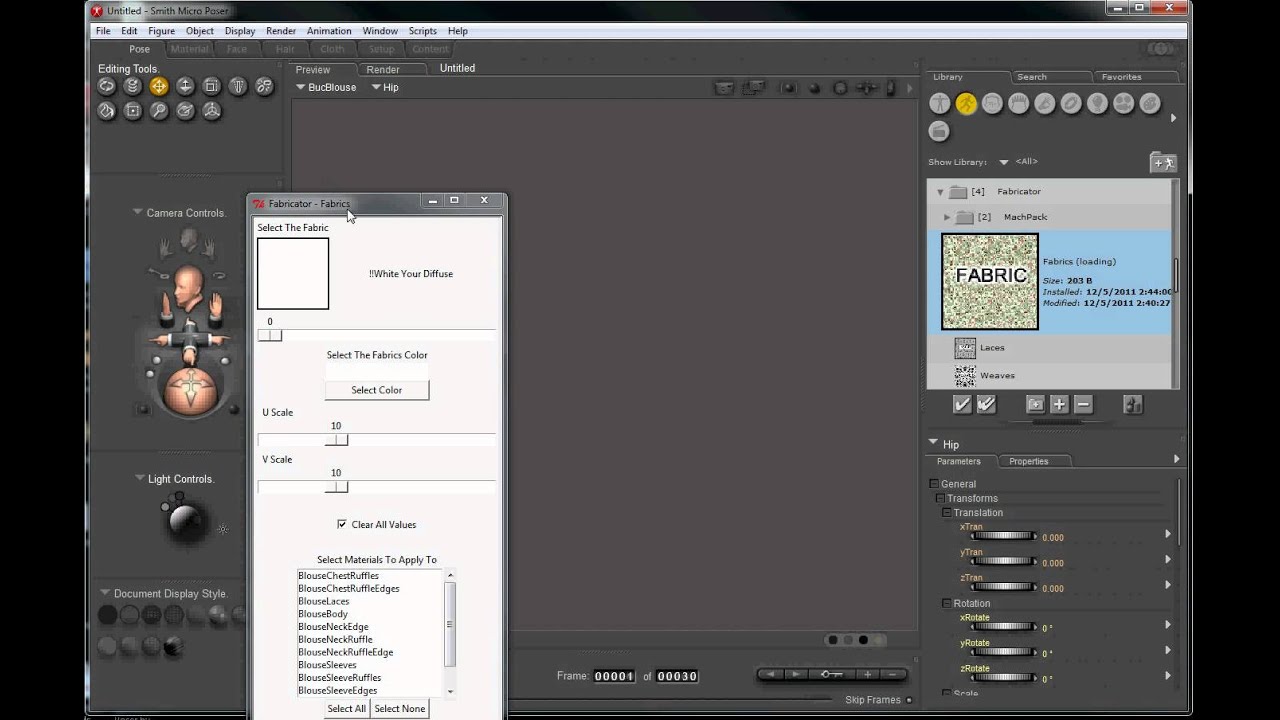Collapse Document Display Style panel
The image size is (1280, 720).
tap(105, 593)
